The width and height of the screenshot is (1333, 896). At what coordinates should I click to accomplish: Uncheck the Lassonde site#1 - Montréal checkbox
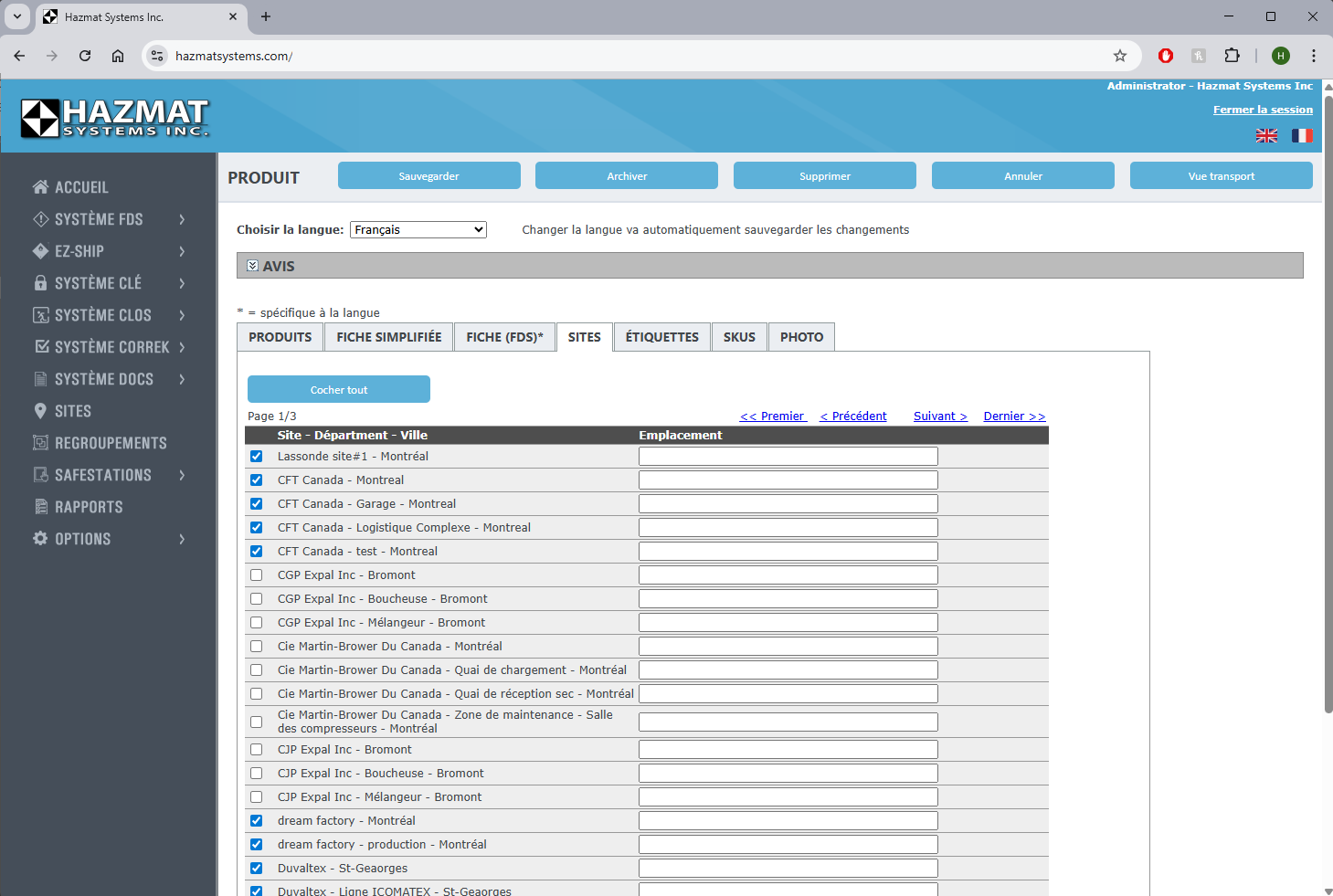(257, 457)
